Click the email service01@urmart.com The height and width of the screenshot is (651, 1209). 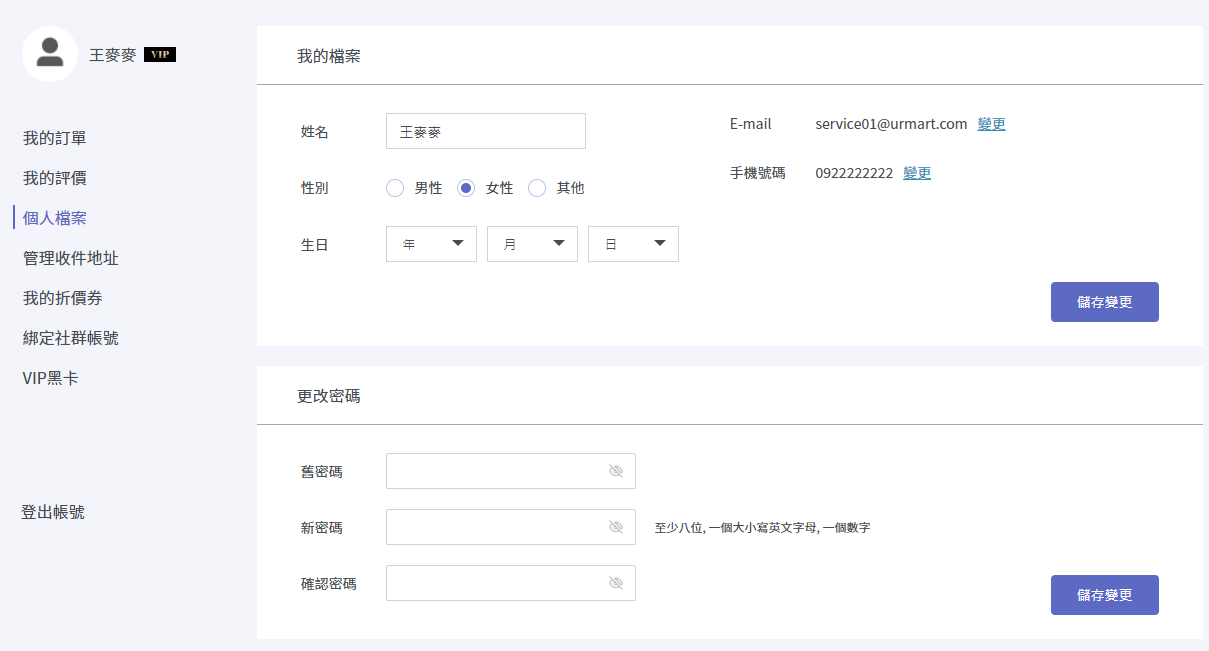click(x=891, y=124)
